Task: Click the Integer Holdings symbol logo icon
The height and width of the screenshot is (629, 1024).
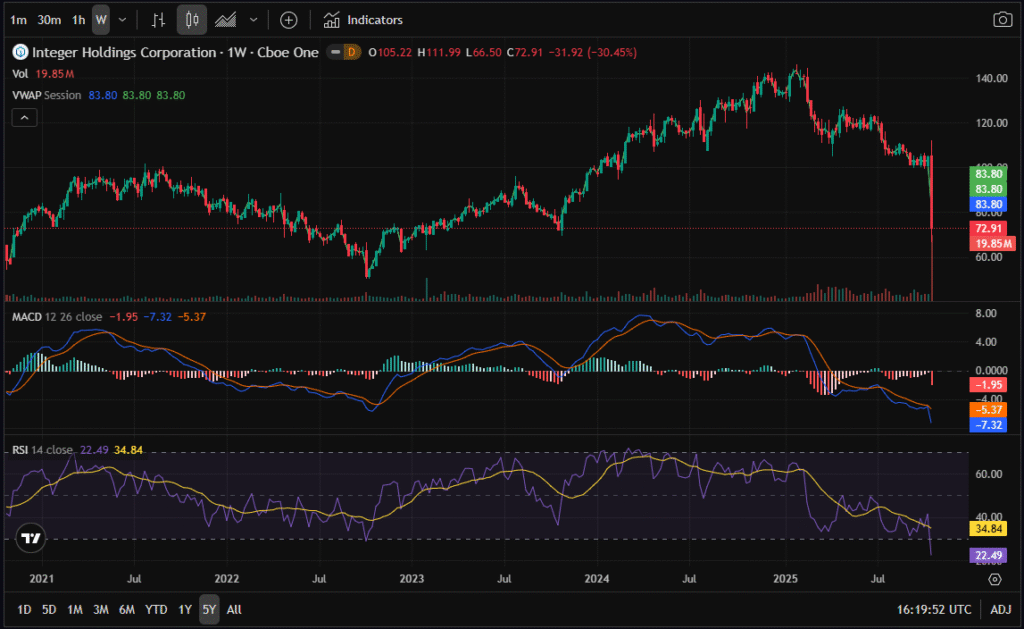Action: 19,52
